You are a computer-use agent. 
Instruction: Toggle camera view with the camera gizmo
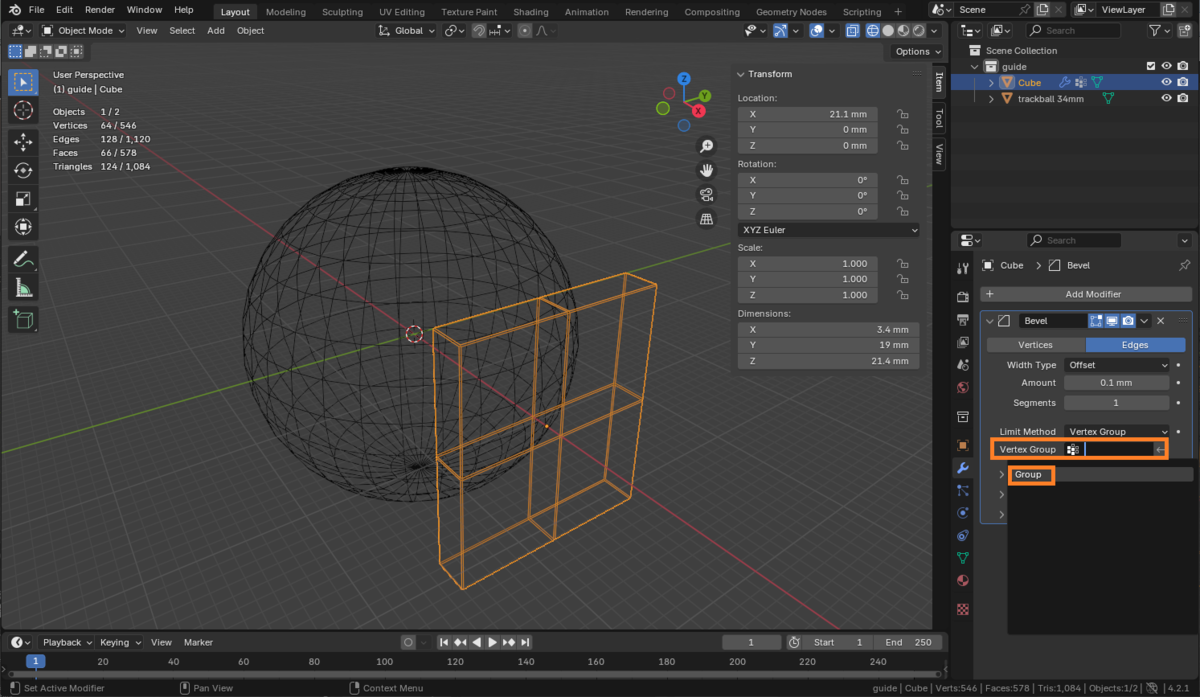click(706, 194)
